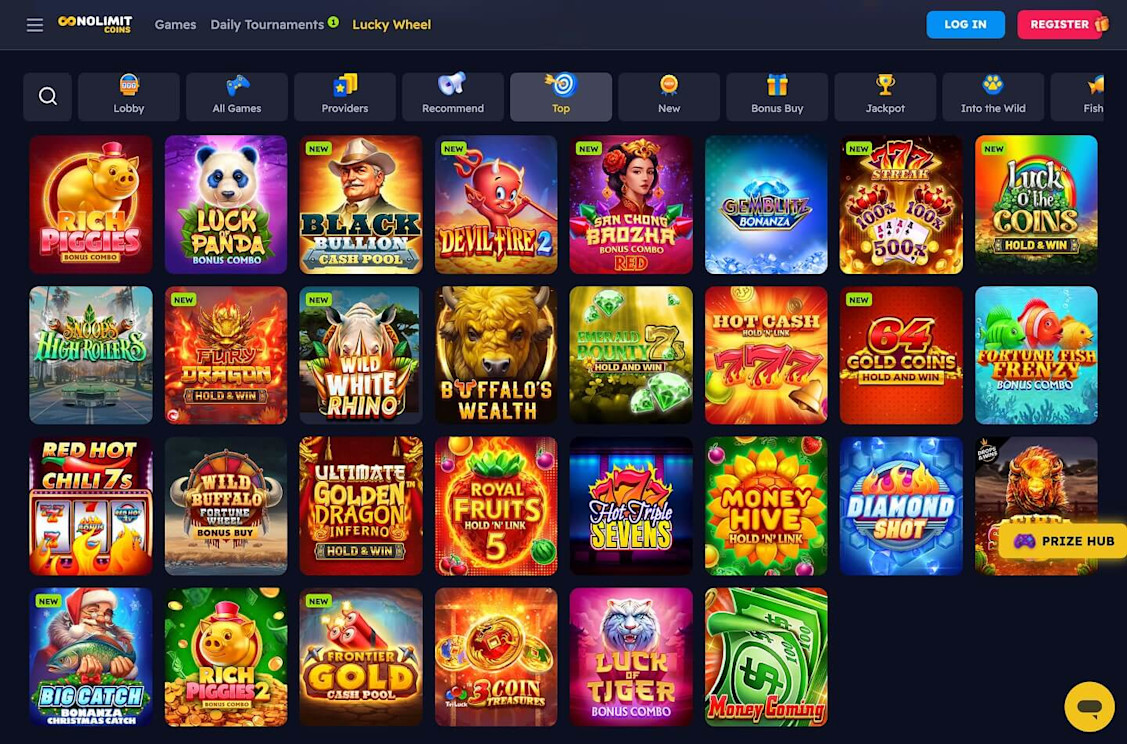Open the Recommend megaphone tab
Image resolution: width=1127 pixels, height=744 pixels.
point(453,96)
